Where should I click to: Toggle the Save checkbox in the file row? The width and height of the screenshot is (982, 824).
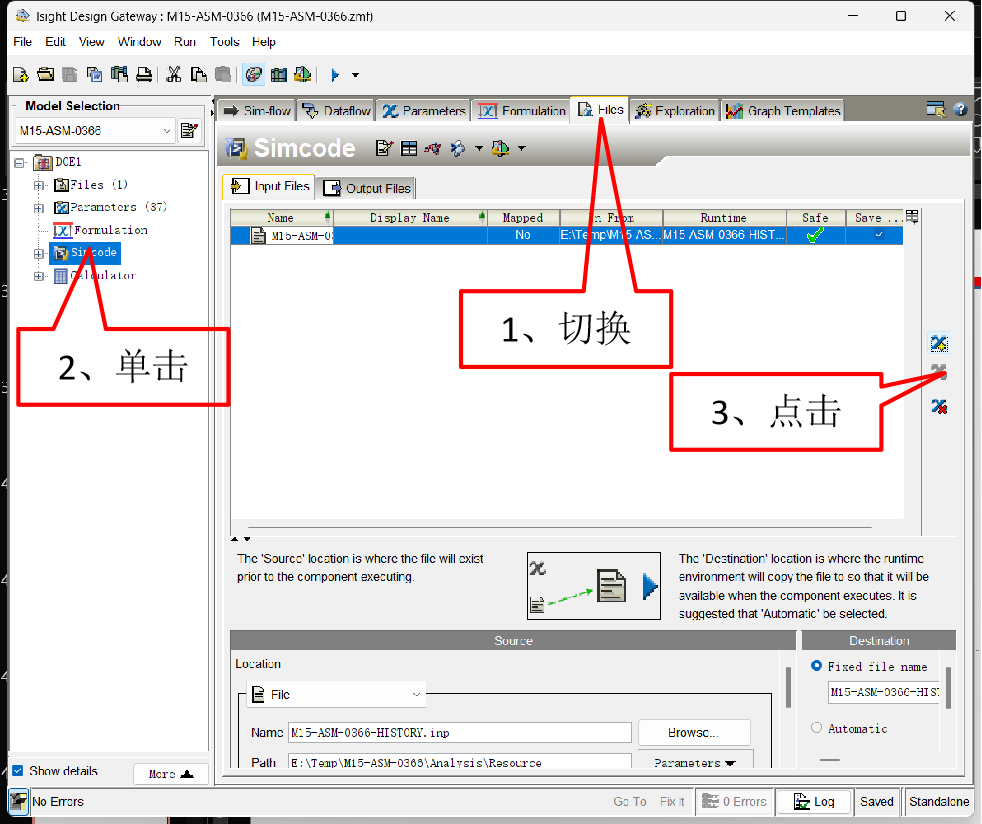[x=879, y=235]
